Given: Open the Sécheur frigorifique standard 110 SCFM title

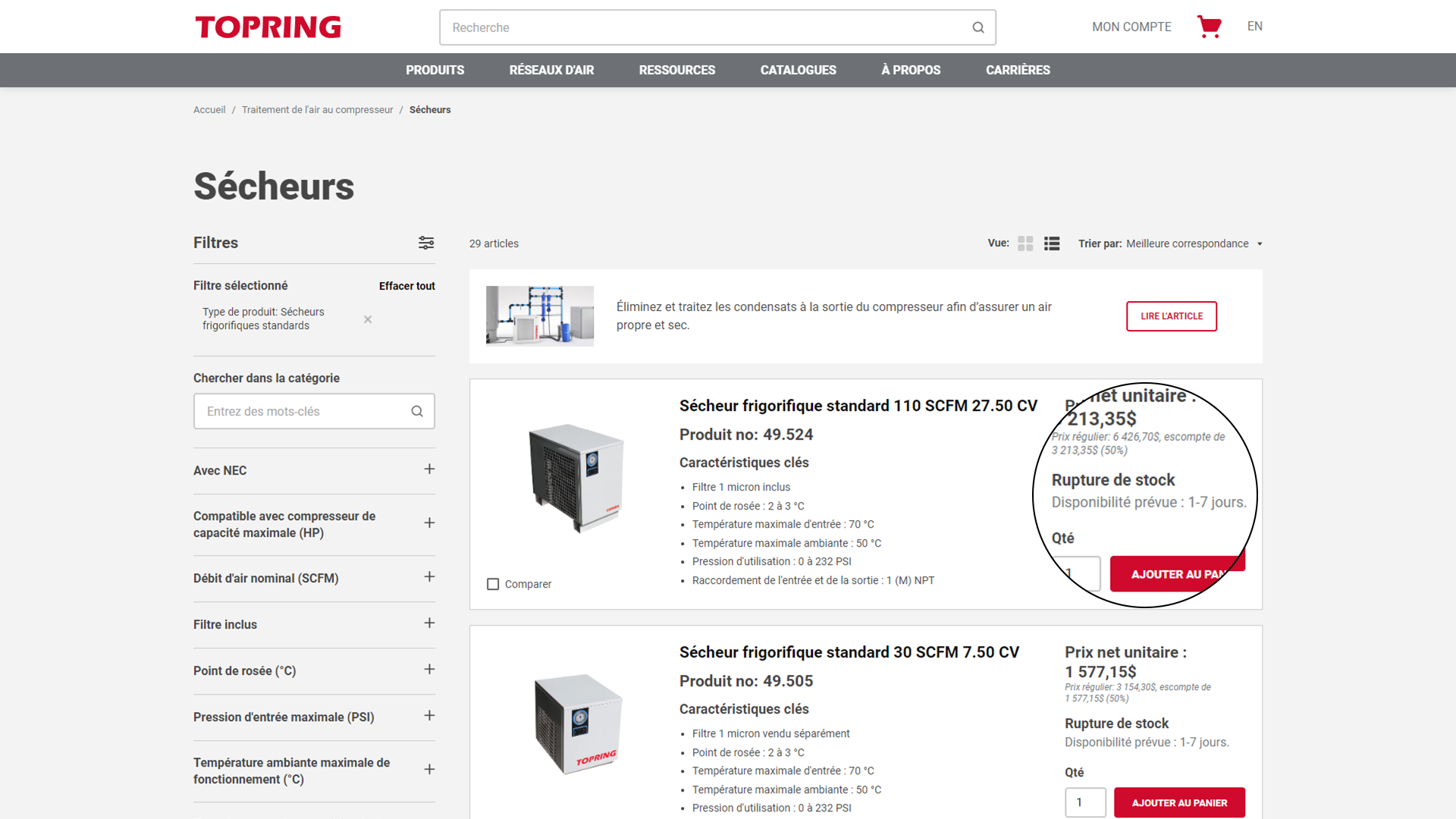Looking at the screenshot, I should [858, 406].
